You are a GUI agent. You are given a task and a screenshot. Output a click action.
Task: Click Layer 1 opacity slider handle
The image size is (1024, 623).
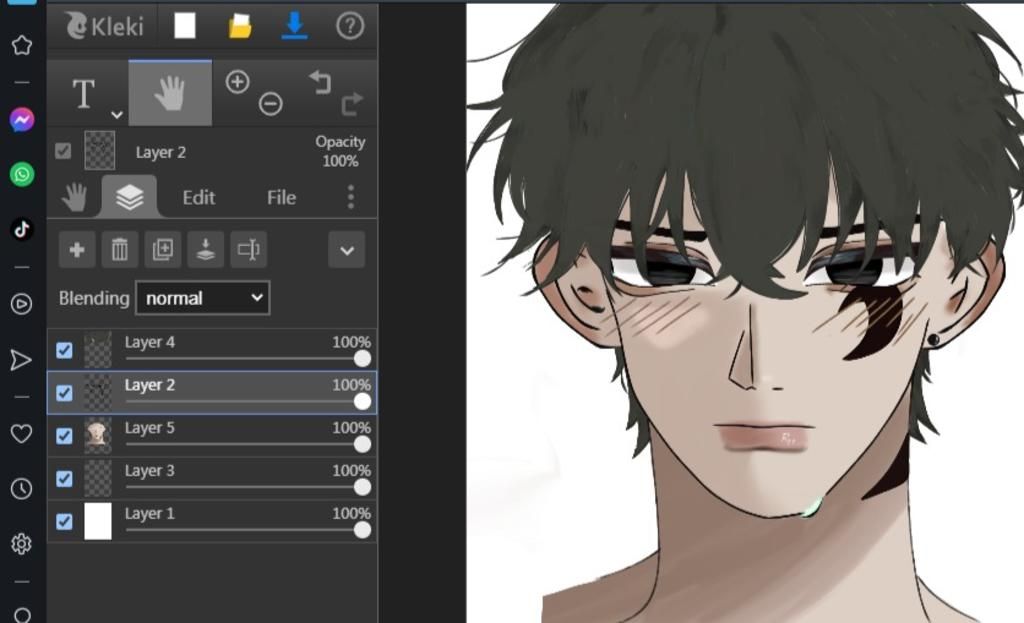pos(362,530)
